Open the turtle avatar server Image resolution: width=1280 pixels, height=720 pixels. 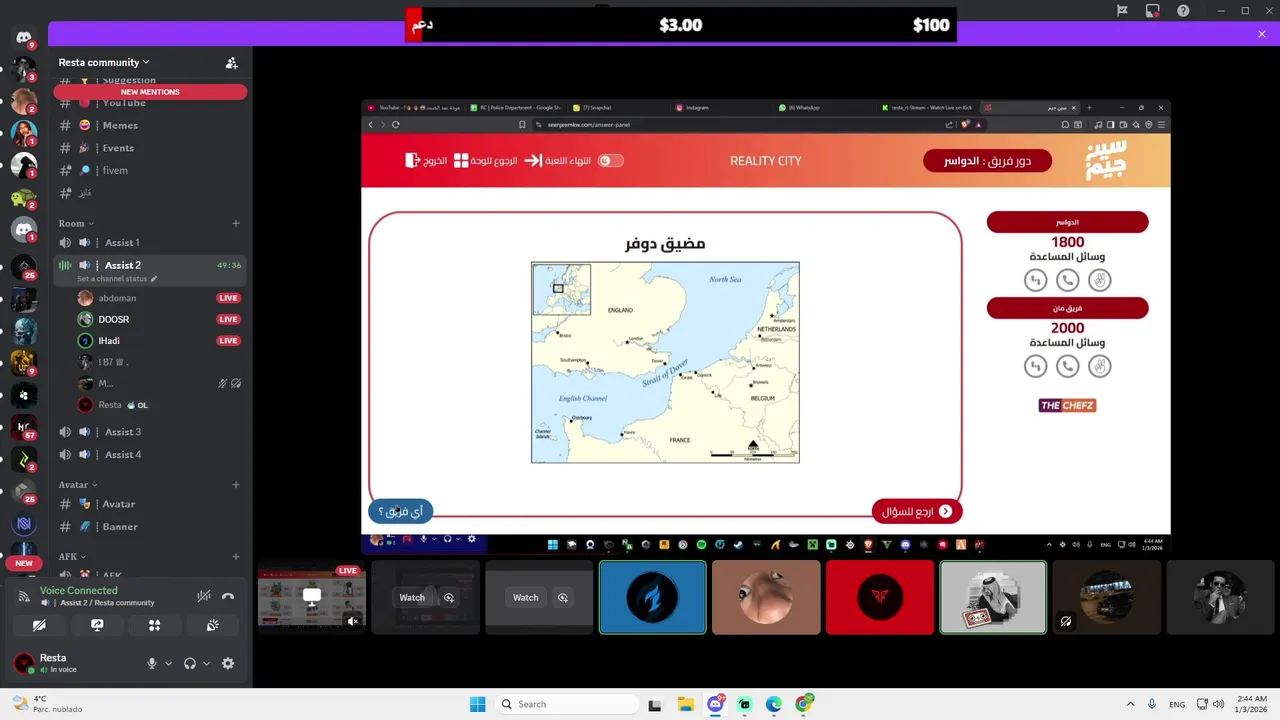[24, 198]
